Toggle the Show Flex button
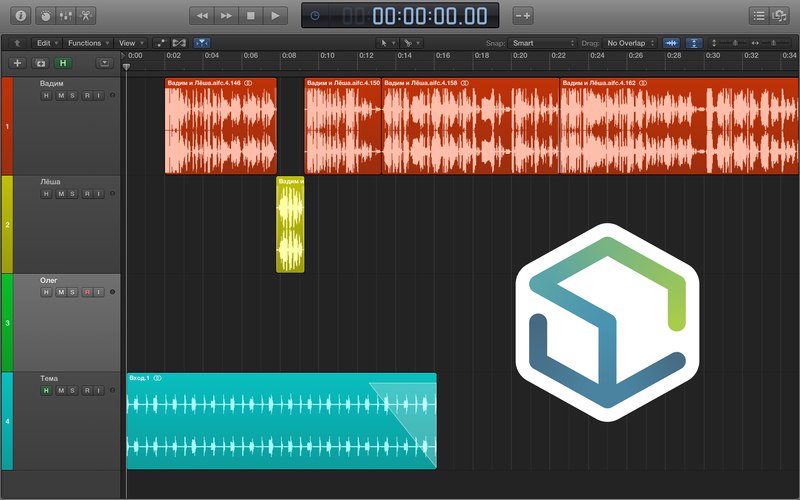This screenshot has width=800, height=500. [179, 43]
